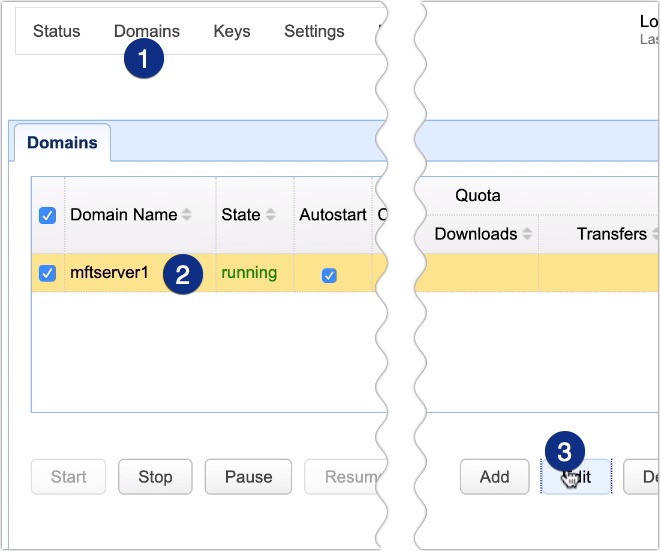The image size is (660, 551).
Task: Click the step 3 numbered callout badge
Action: [564, 448]
